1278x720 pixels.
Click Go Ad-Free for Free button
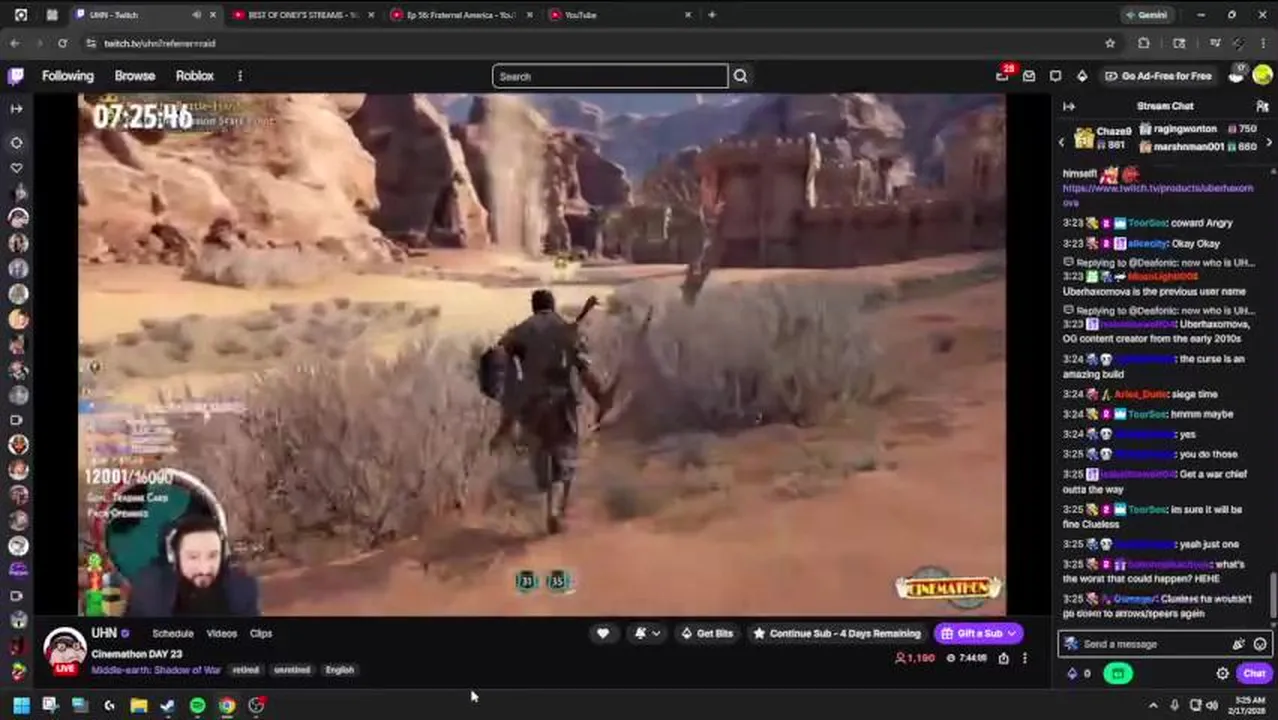click(x=1158, y=76)
